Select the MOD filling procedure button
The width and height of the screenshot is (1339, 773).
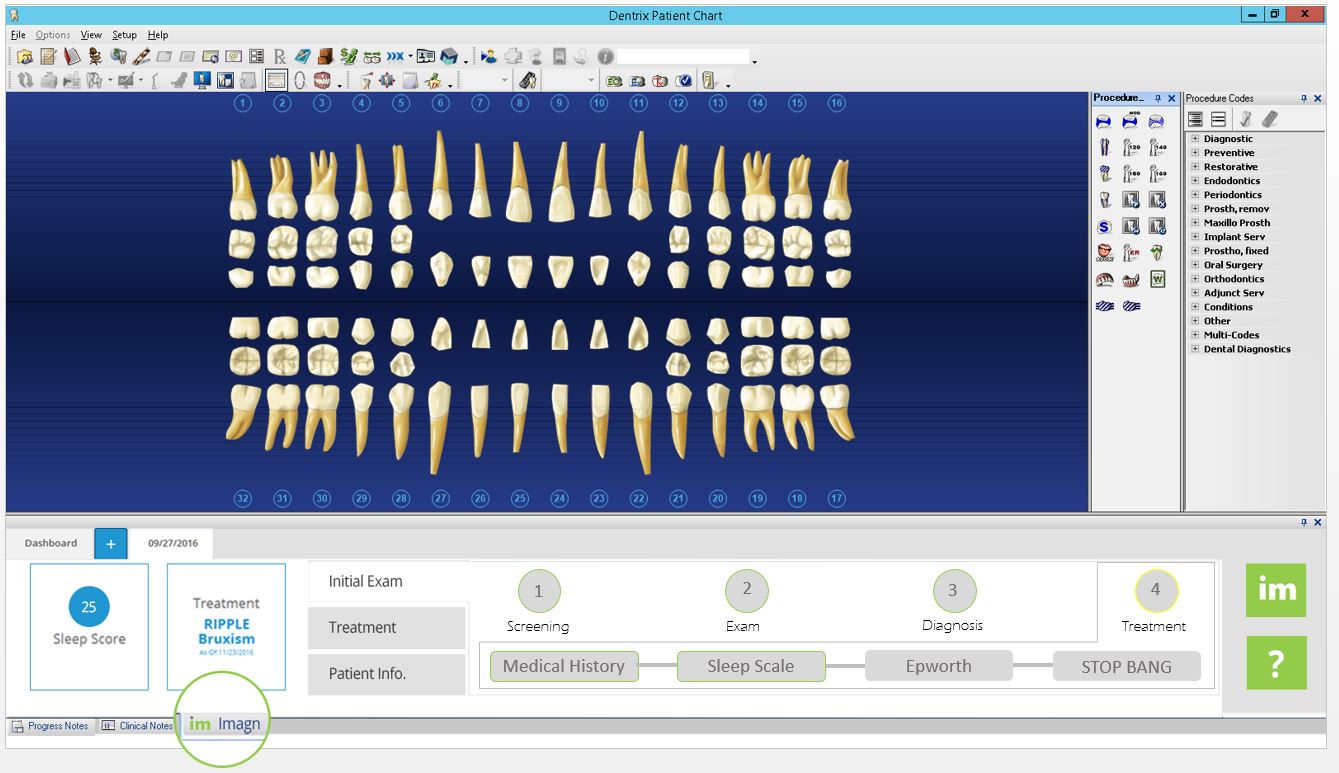pyautogui.click(x=1130, y=119)
